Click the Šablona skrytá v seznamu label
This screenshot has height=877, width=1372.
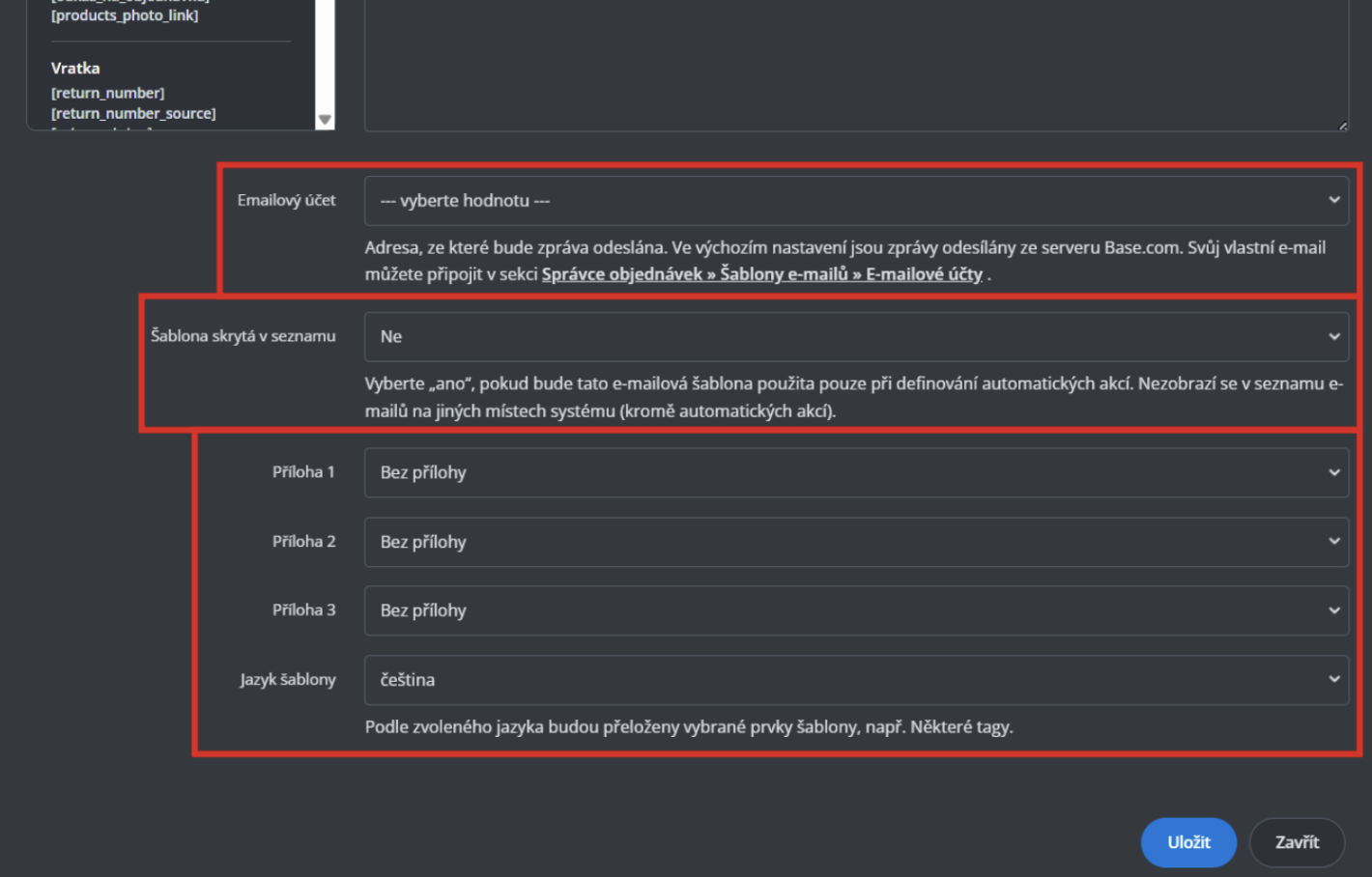pos(243,336)
